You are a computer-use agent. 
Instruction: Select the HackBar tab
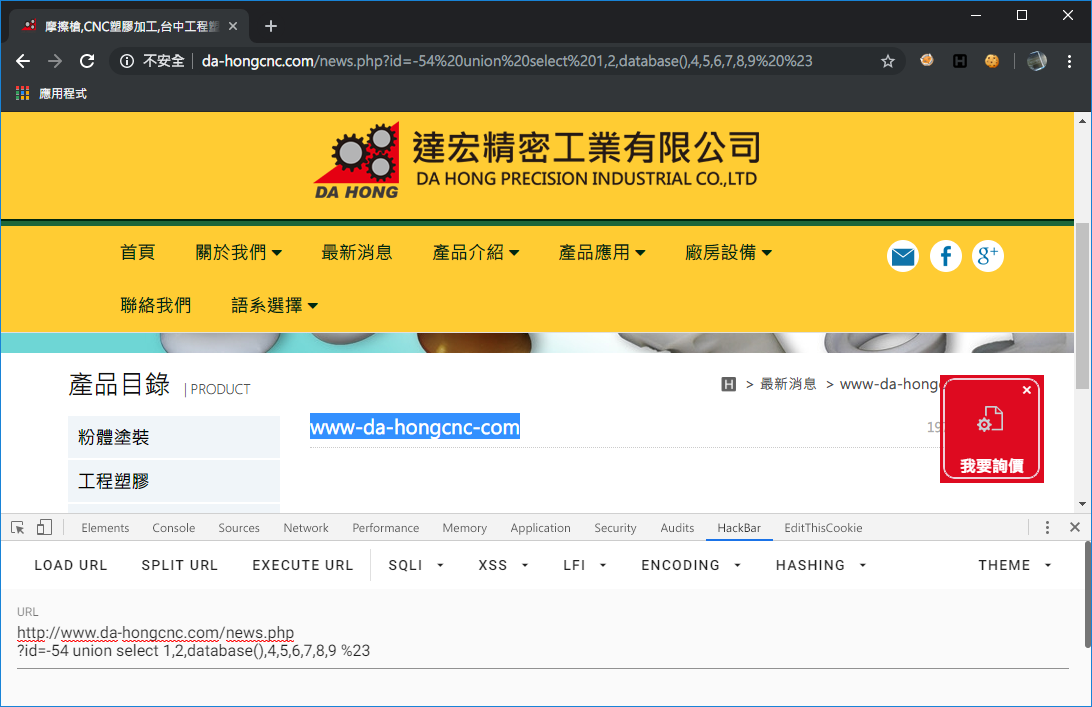(x=739, y=528)
